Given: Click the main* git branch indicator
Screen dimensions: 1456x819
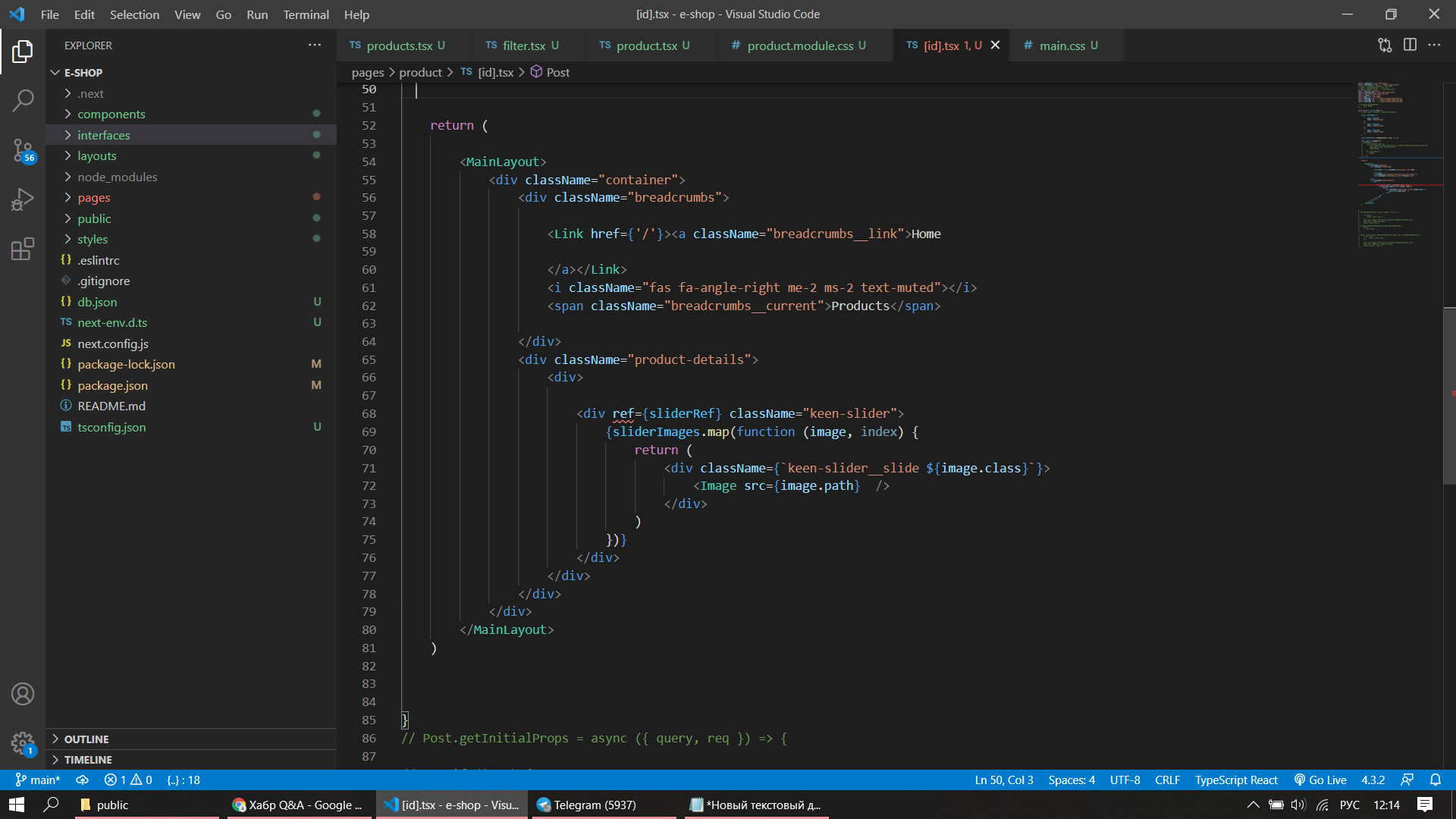Looking at the screenshot, I should pyautogui.click(x=38, y=780).
